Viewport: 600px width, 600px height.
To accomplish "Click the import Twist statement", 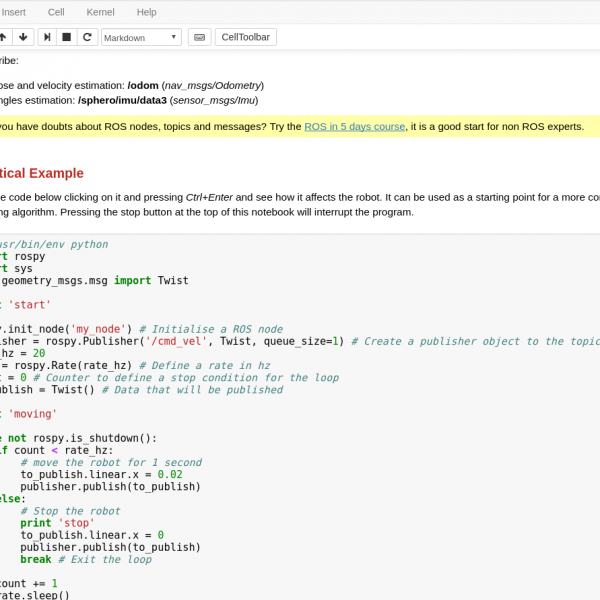I will click(x=151, y=280).
